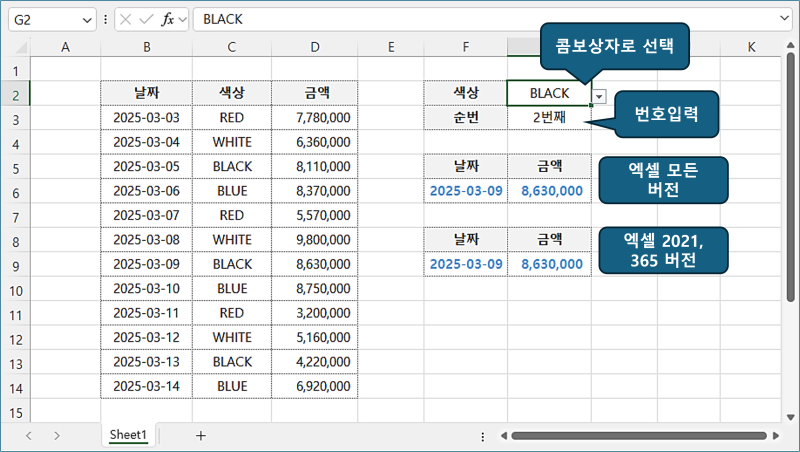Select cell containing 2번째

[x=549, y=118]
